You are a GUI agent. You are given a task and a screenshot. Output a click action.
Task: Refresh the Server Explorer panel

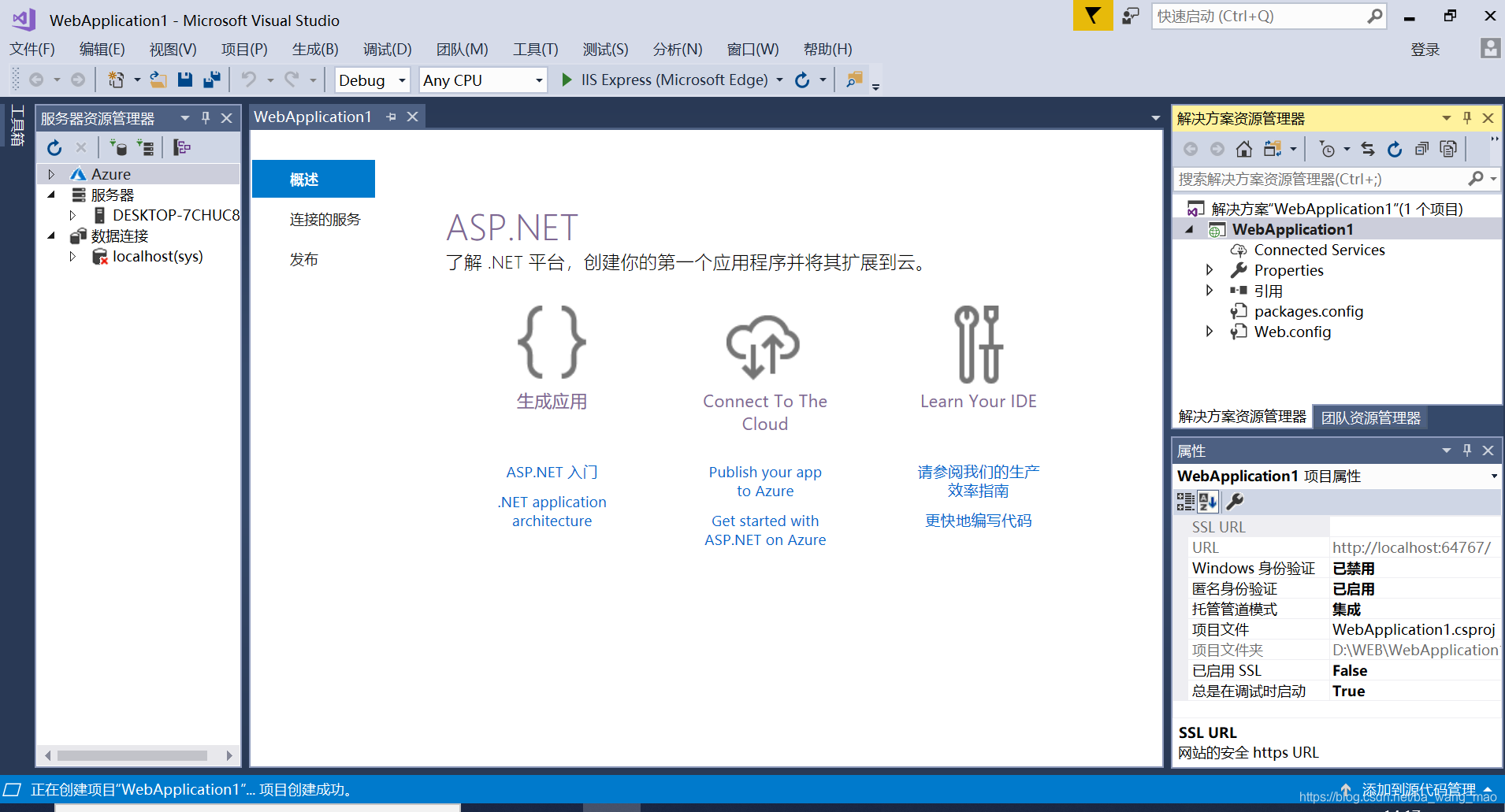(54, 147)
